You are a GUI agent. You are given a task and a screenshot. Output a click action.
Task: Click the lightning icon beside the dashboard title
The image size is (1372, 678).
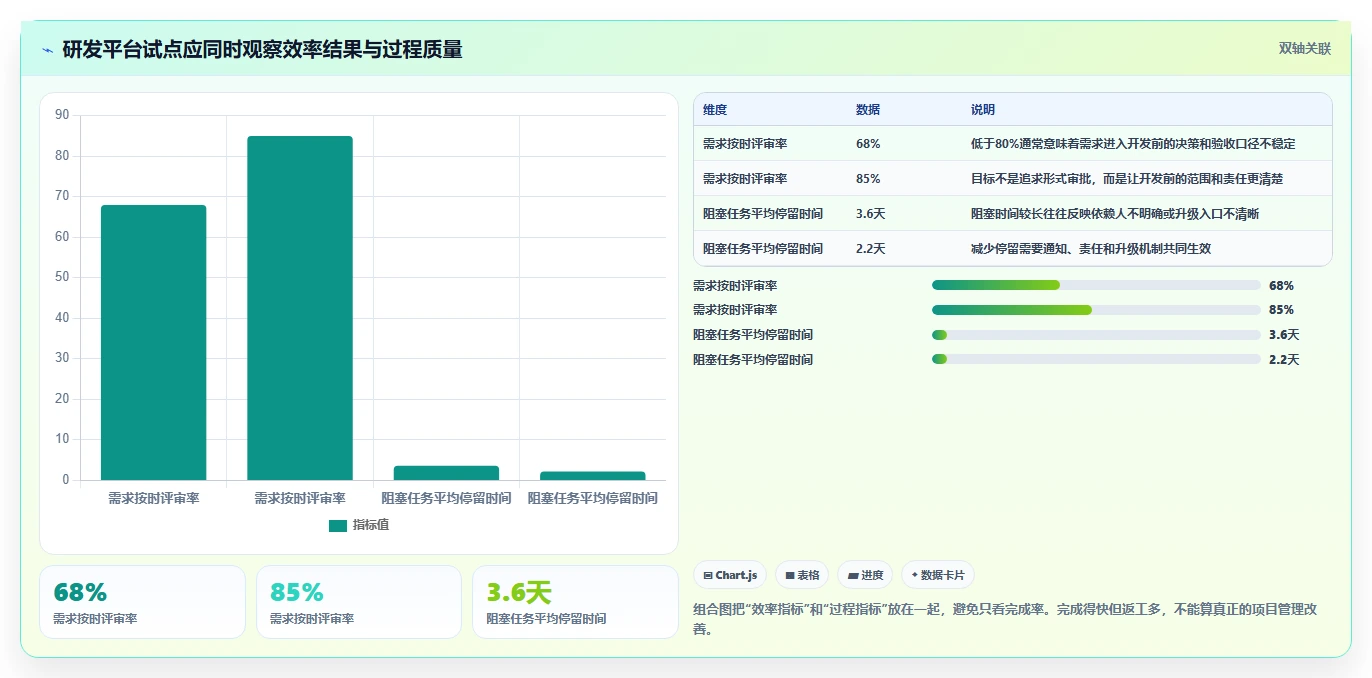coord(47,50)
